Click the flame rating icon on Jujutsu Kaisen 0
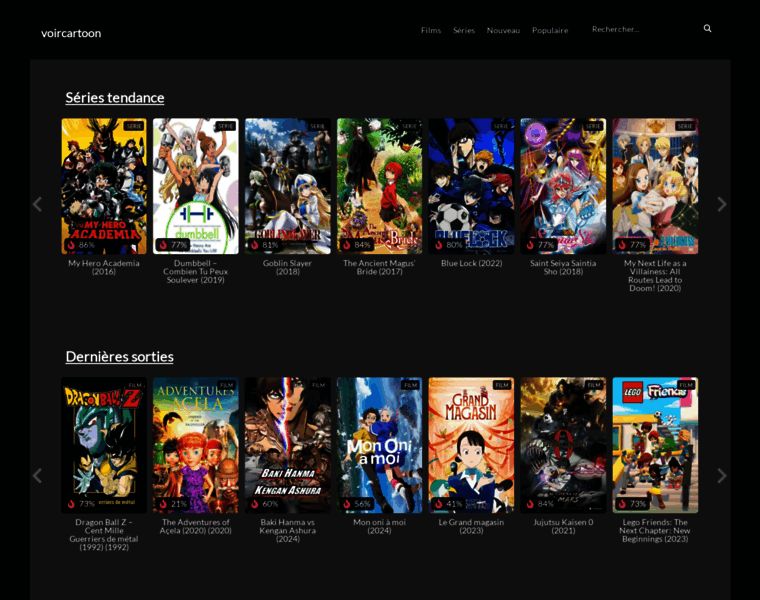The height and width of the screenshot is (600, 760). pyautogui.click(x=530, y=504)
